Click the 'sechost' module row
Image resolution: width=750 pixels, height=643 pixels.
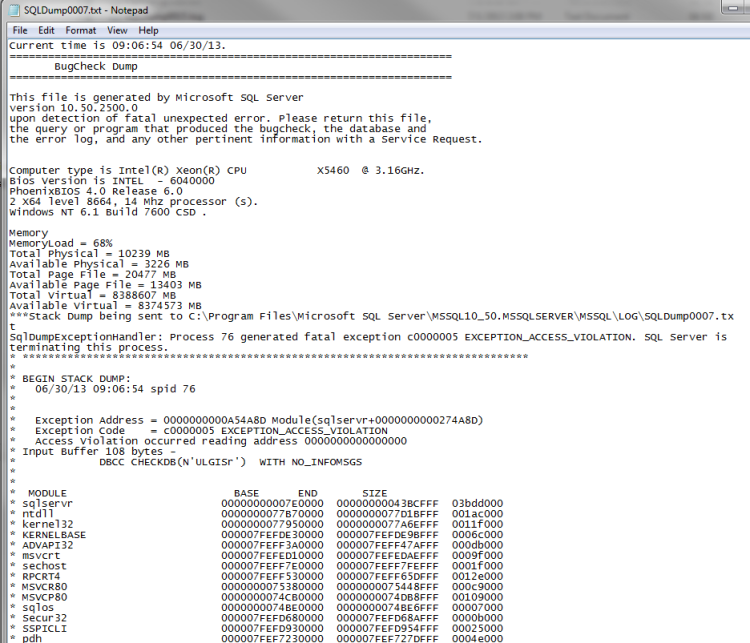click(256, 566)
